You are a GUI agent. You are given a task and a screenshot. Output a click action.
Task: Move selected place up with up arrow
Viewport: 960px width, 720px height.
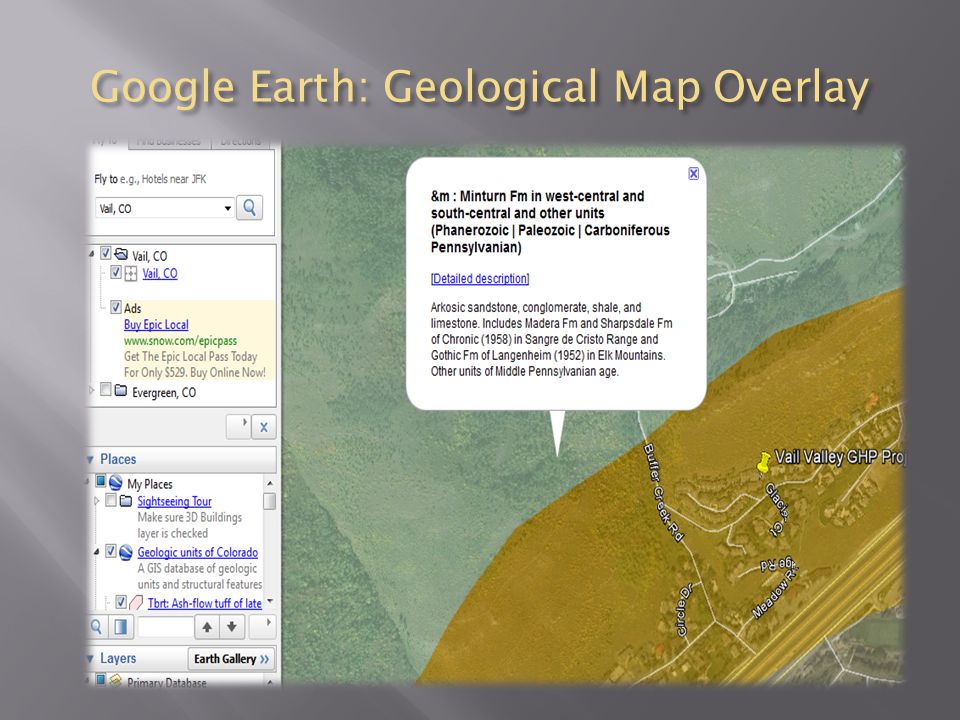pyautogui.click(x=207, y=626)
